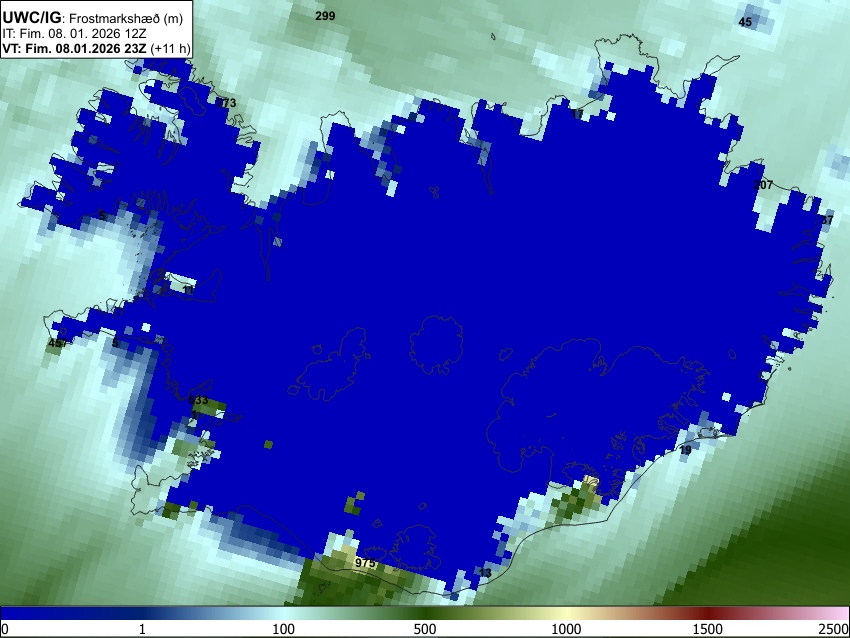
Task: Select the colour scale tick label 100
Action: point(284,629)
